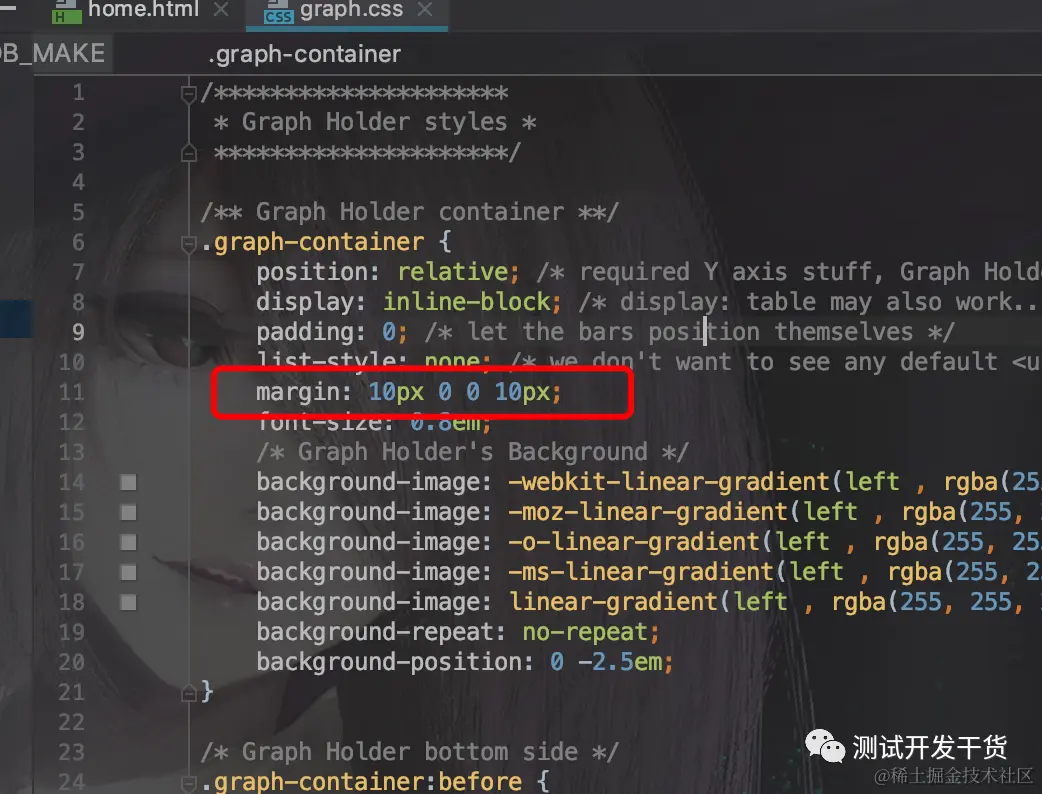Switch to the home.html tab

point(143,9)
